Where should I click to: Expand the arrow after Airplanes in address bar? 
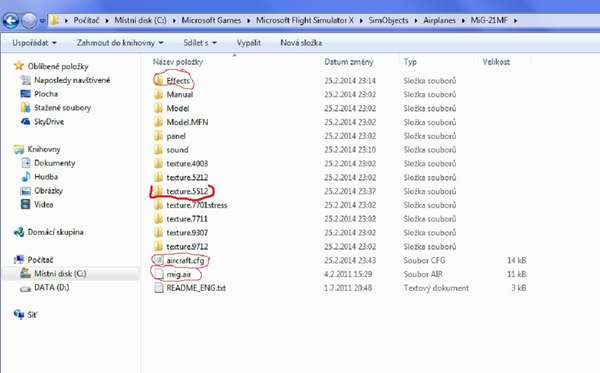pos(463,21)
